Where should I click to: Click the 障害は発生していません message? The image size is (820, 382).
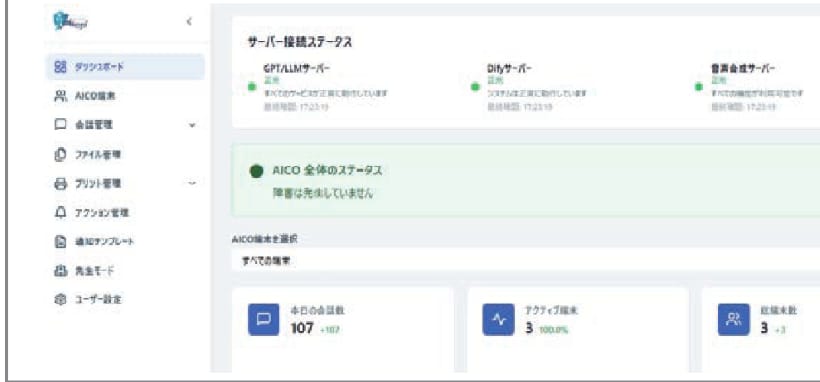322,194
